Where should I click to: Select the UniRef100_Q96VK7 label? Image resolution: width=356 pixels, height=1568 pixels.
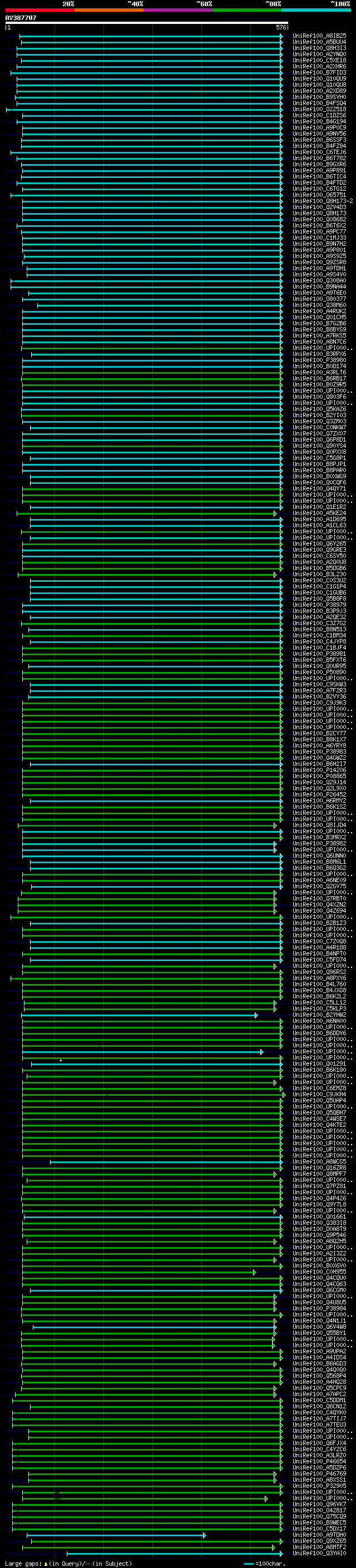[x=319, y=1504]
